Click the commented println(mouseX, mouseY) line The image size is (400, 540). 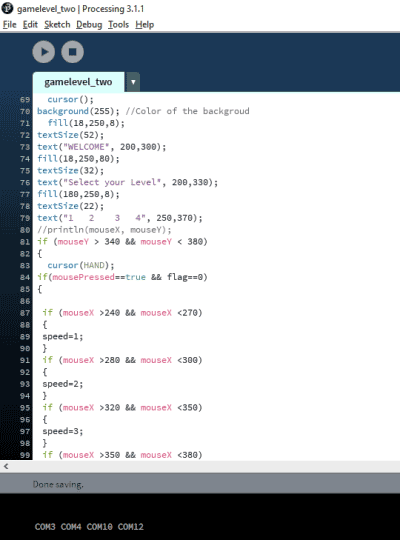(x=104, y=230)
